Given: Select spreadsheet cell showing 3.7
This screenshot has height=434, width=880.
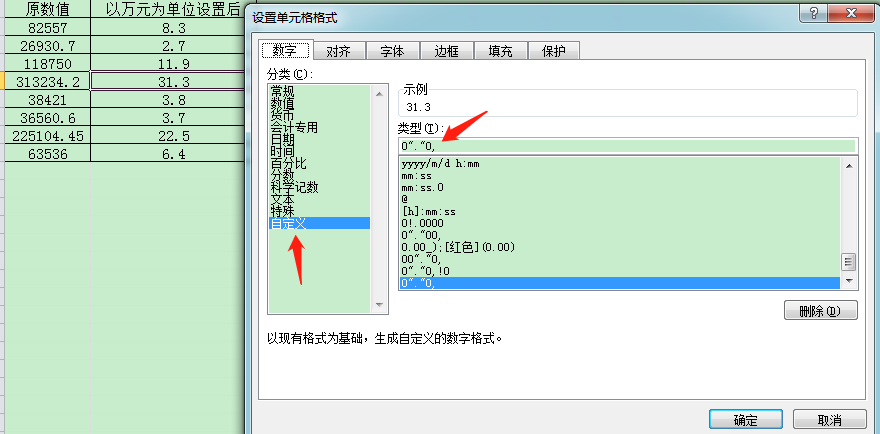Looking at the screenshot, I should (x=168, y=118).
